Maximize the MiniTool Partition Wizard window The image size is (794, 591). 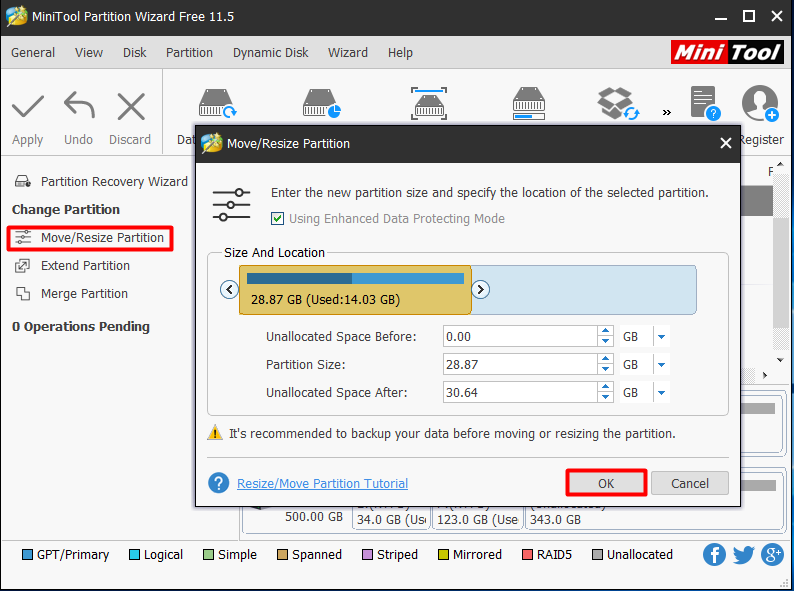[748, 16]
